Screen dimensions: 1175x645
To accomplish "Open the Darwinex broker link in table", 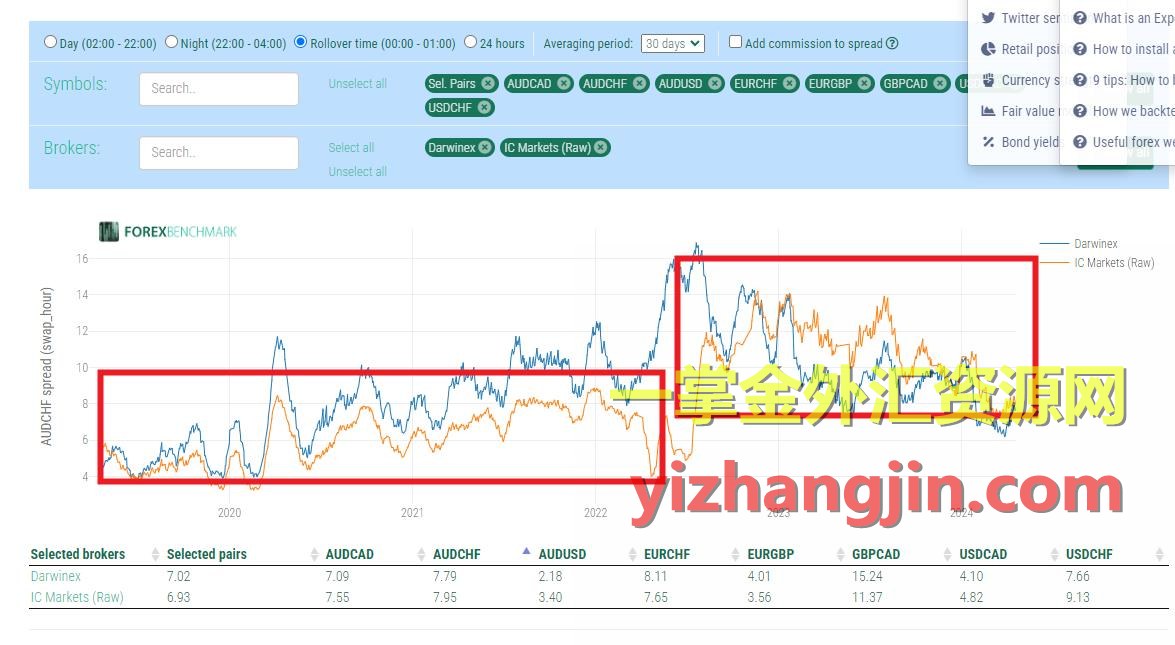I will 55,576.
